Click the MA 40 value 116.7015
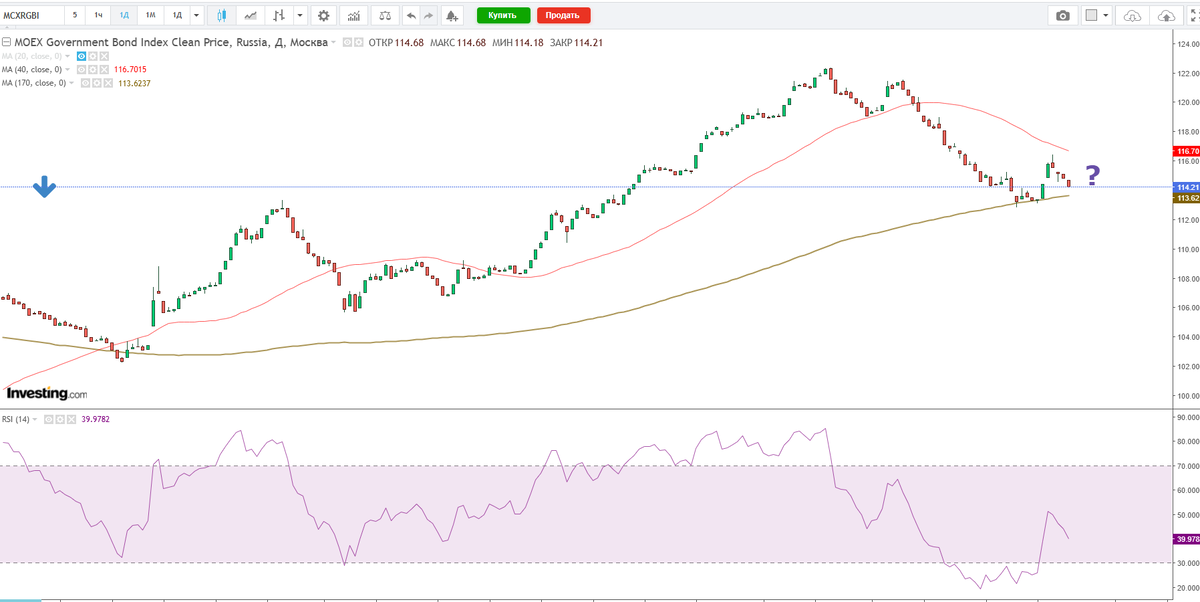The image size is (1200, 602). tap(130, 69)
